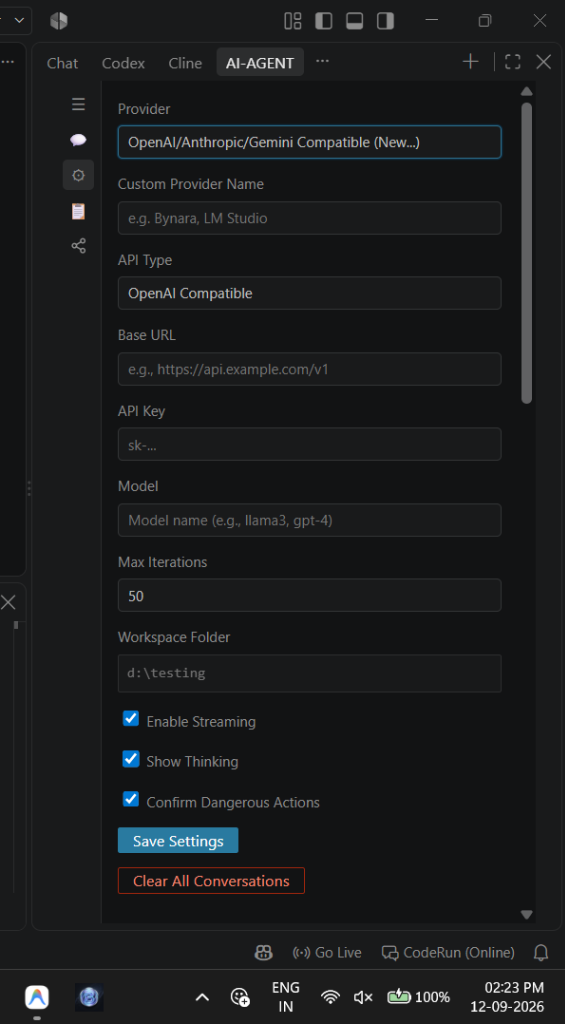Click the settings scrollbar up arrow
565x1024 pixels.
coord(526,91)
